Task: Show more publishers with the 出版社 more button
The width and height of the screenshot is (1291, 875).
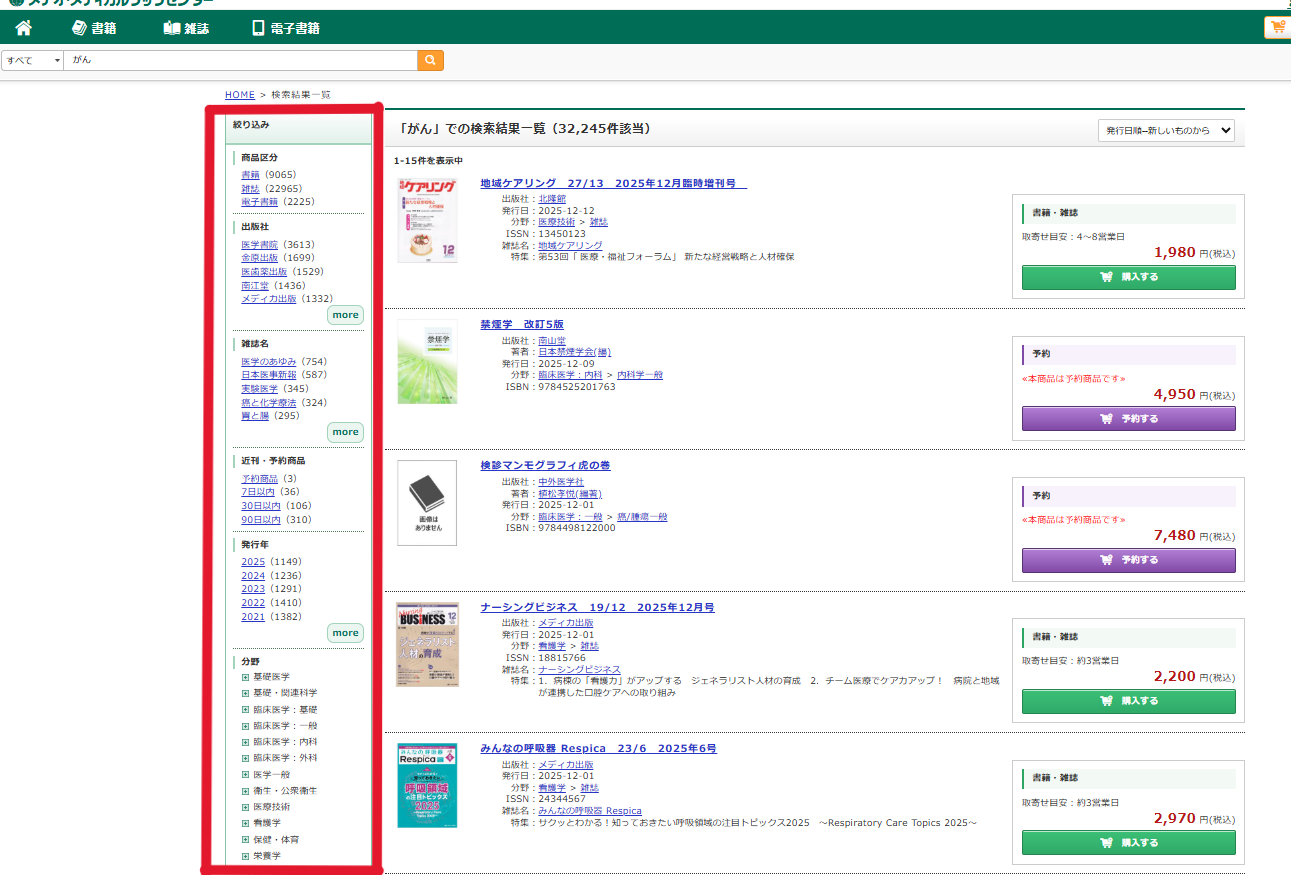Action: click(345, 315)
